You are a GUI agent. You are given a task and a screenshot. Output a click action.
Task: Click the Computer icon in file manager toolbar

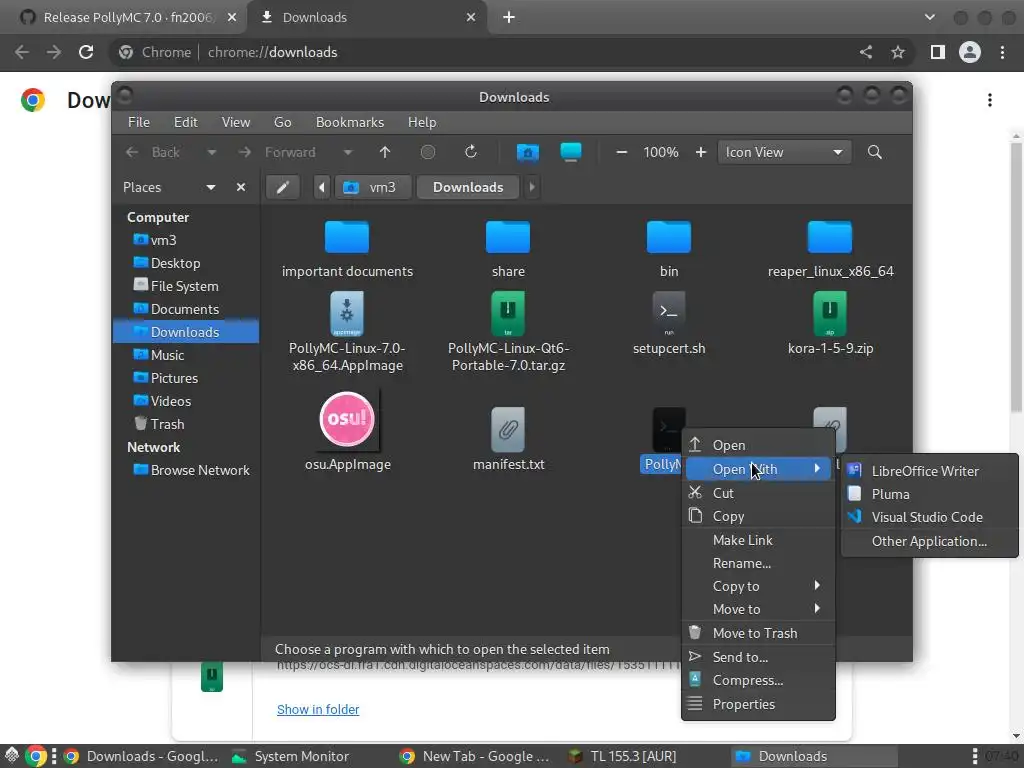point(571,152)
